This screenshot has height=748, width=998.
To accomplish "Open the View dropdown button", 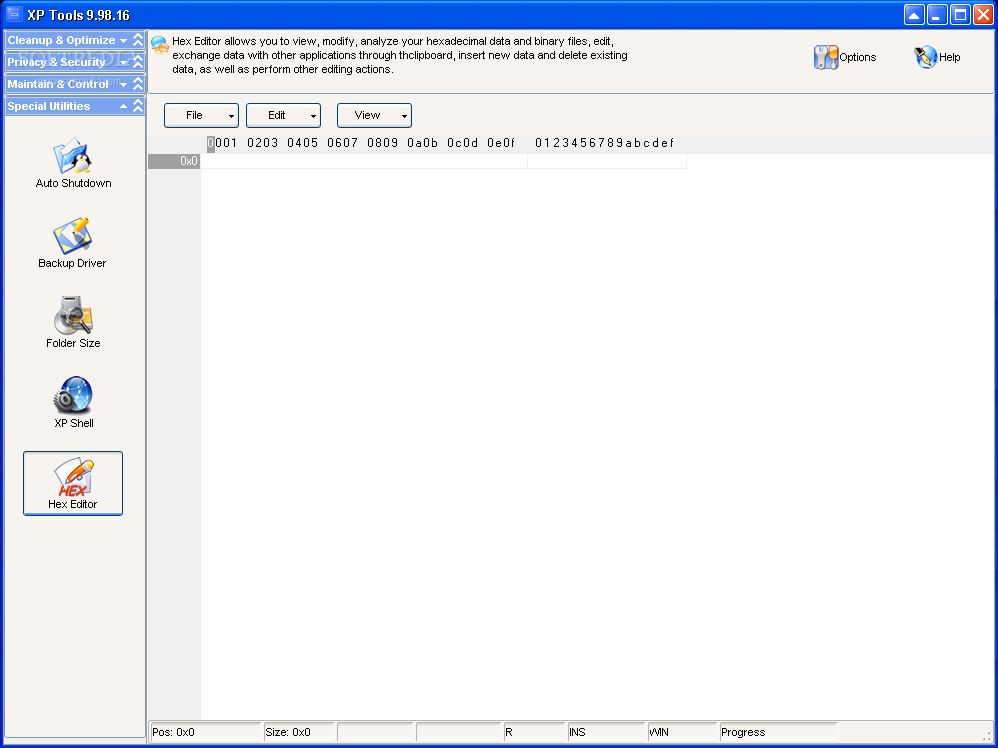I will point(374,115).
